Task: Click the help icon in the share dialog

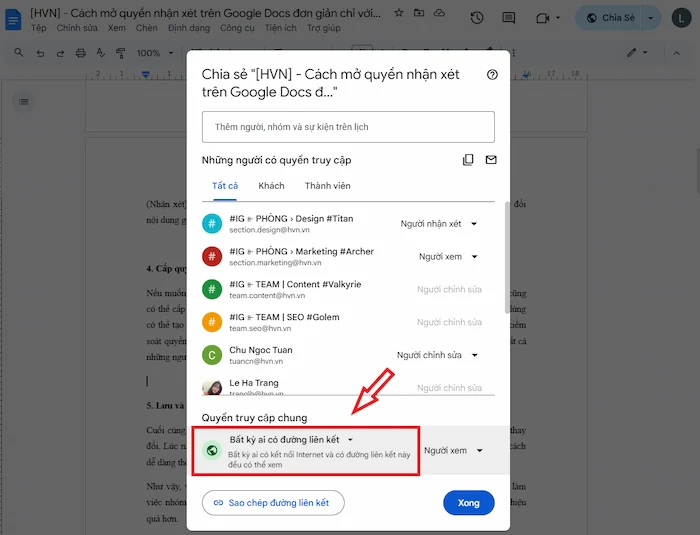Action: click(491, 74)
